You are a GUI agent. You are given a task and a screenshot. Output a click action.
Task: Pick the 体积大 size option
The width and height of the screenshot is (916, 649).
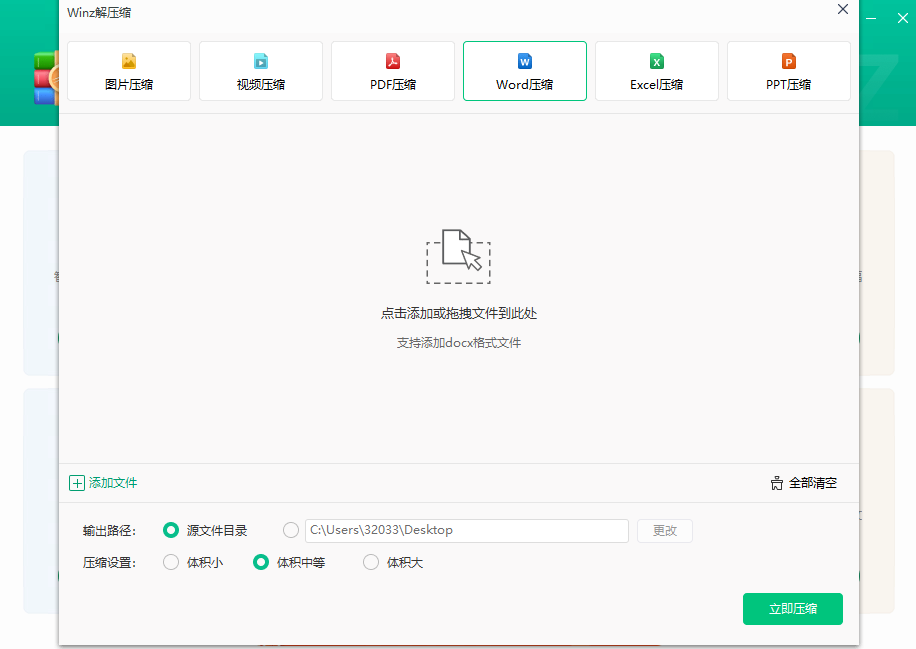coord(370,562)
